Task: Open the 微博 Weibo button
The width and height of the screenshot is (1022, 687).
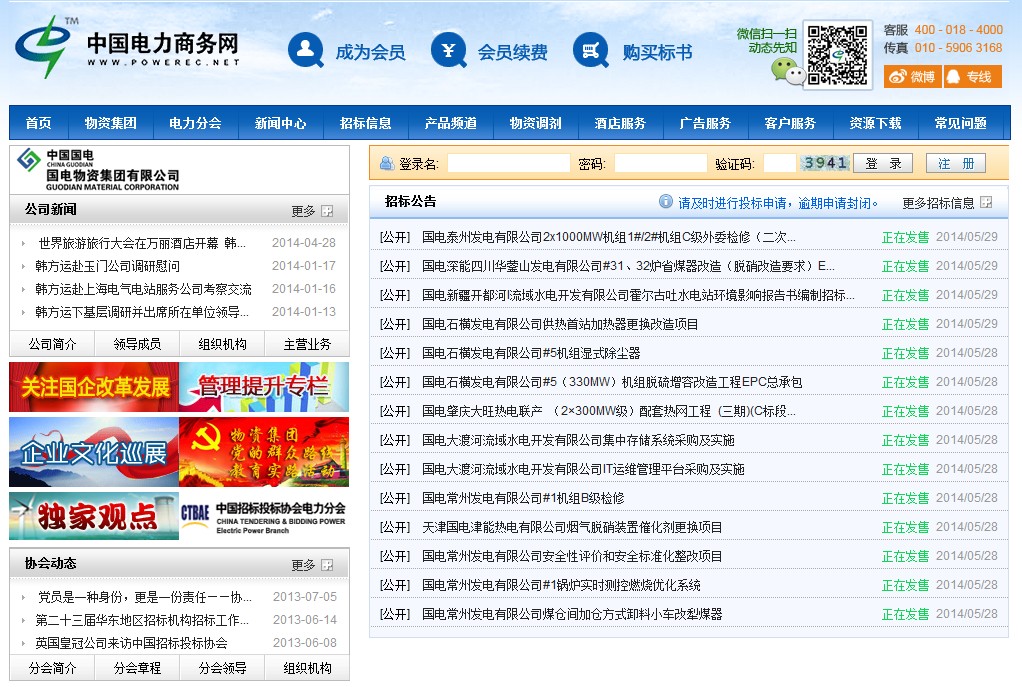Action: 912,76
